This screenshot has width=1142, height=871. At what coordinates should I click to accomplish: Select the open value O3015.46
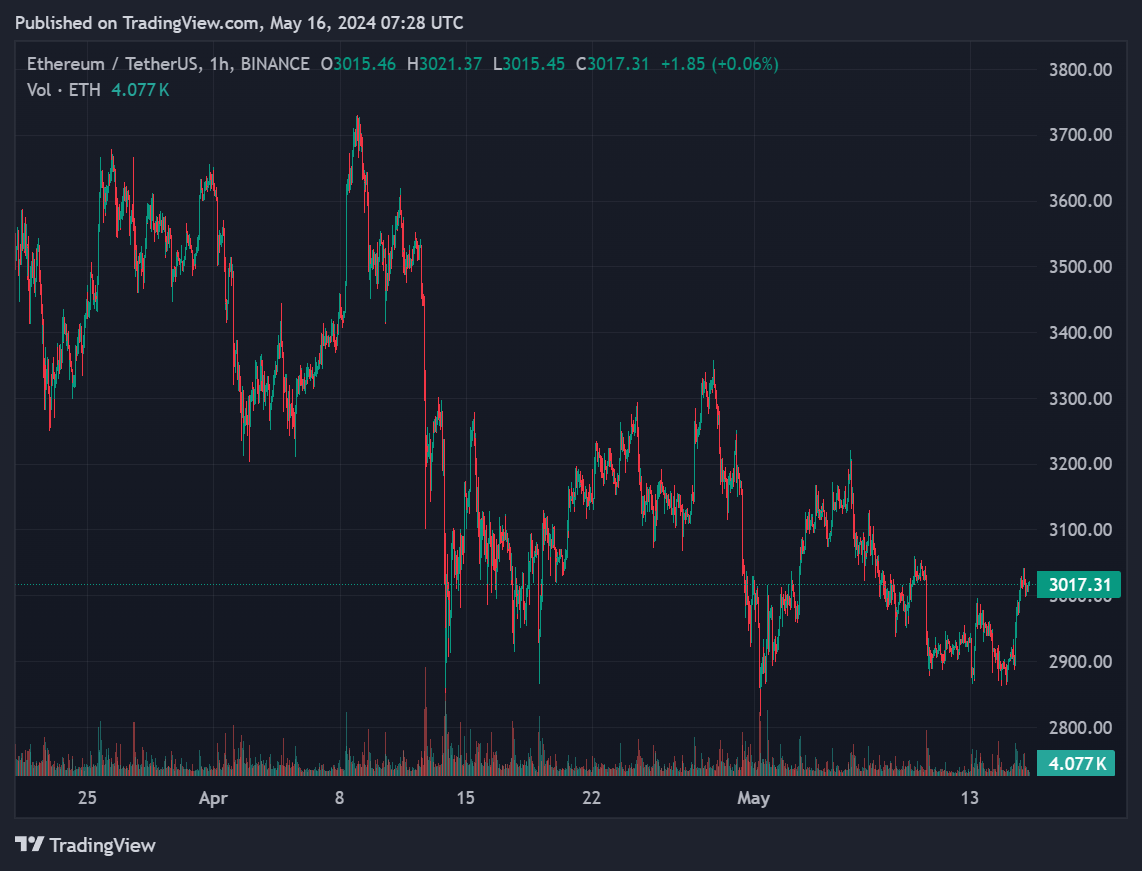point(358,64)
